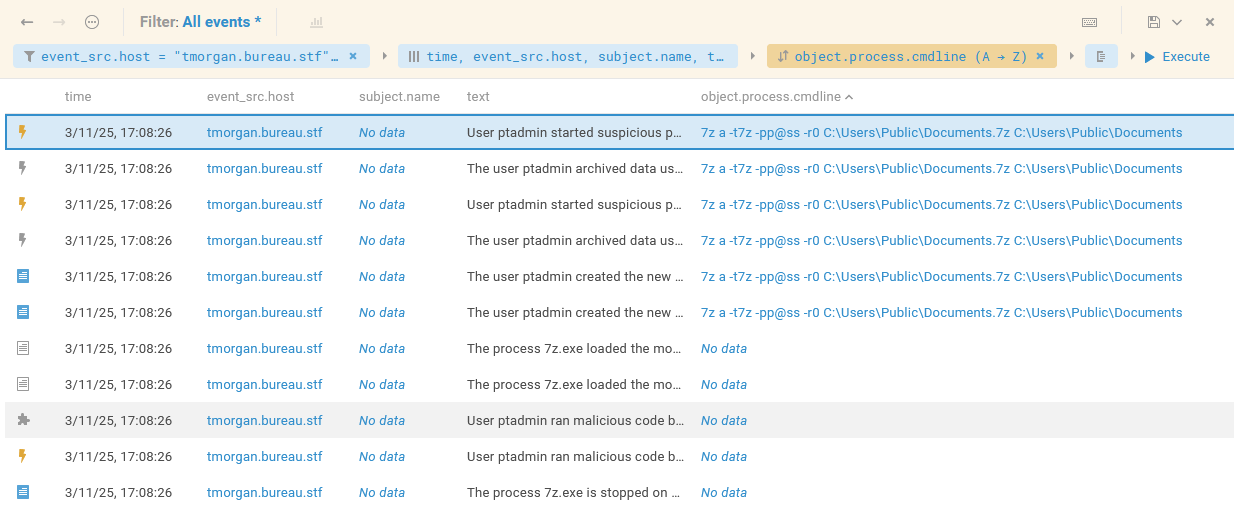Remove the object.process.cmdline sorting
Viewport: 1234px width, 525px height.
[1040, 56]
